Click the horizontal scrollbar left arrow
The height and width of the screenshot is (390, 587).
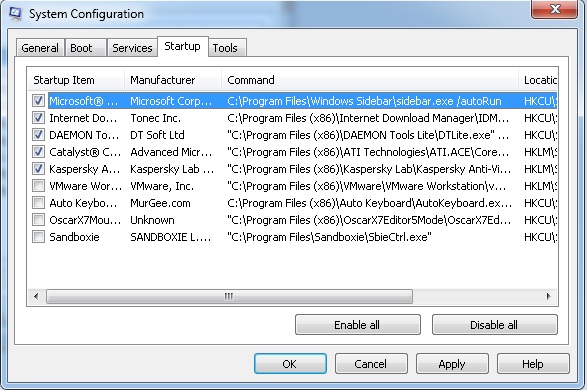pos(36,296)
